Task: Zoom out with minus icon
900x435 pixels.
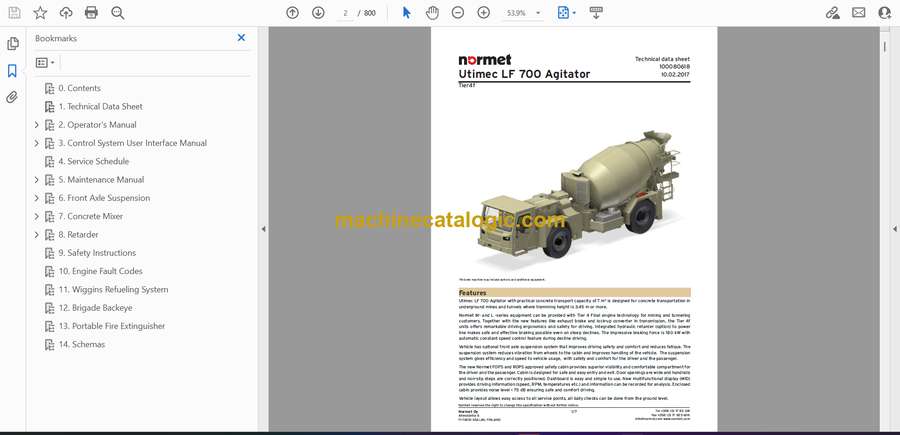Action: (x=457, y=13)
